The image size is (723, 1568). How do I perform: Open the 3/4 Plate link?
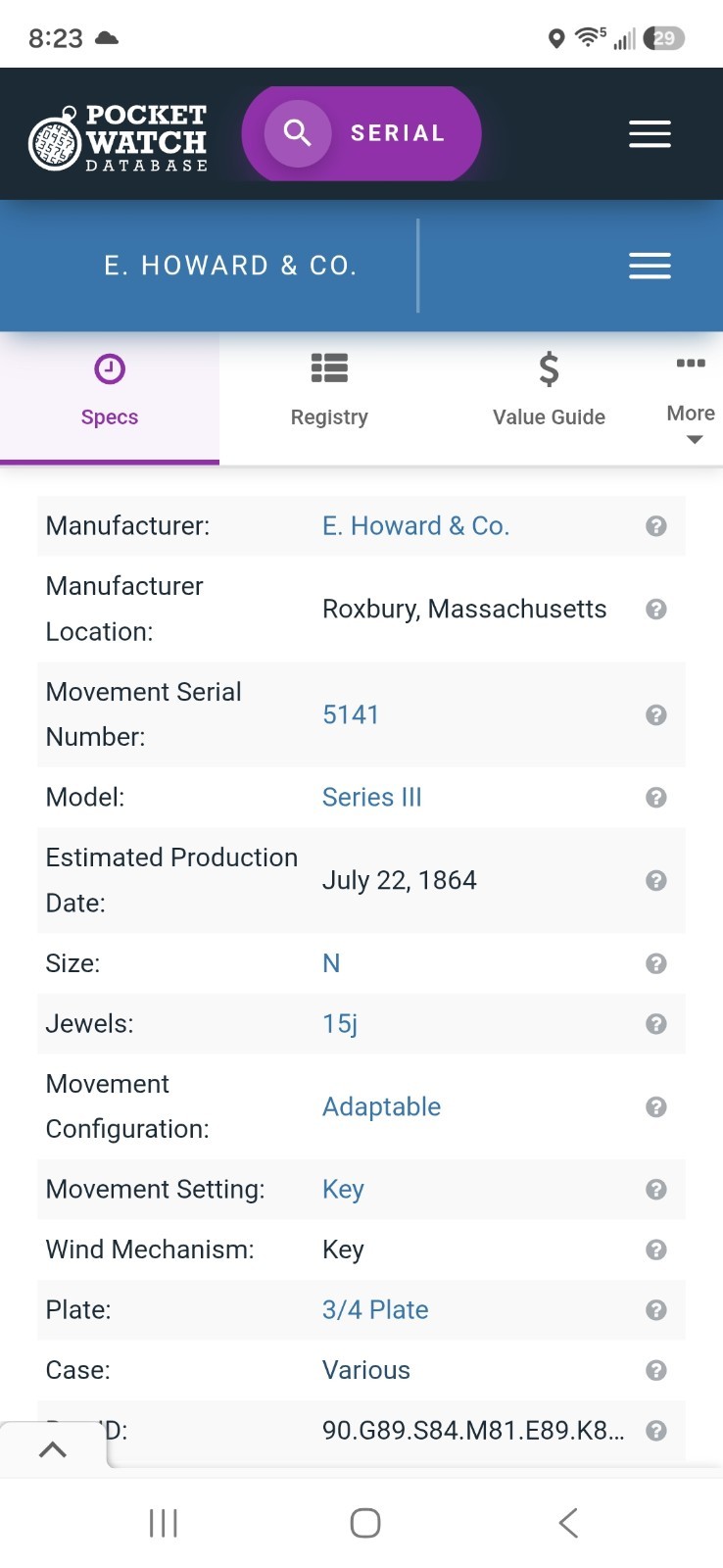tap(375, 1310)
